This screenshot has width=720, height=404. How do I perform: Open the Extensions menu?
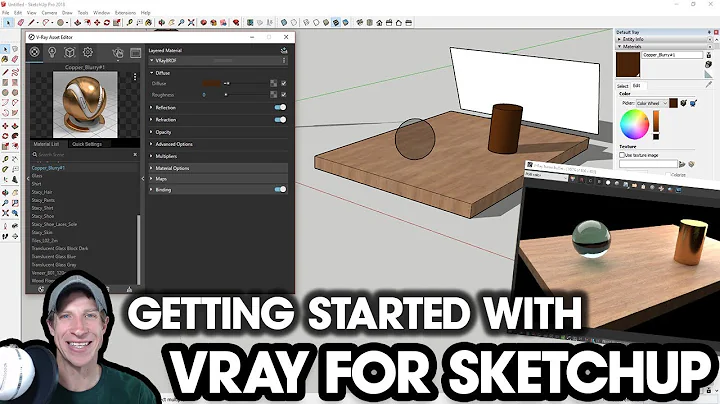[x=125, y=13]
